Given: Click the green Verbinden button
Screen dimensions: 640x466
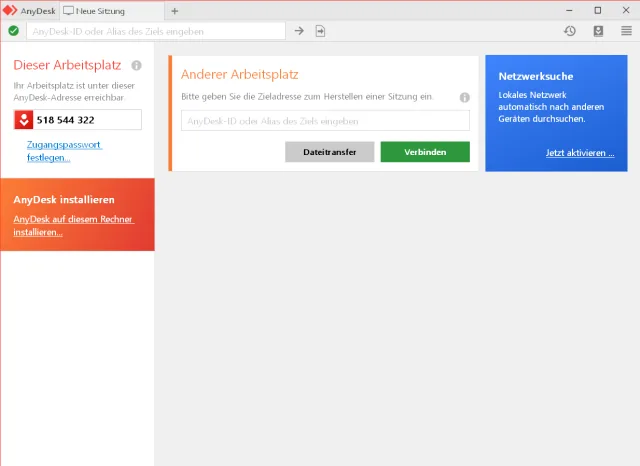Looking at the screenshot, I should tap(425, 152).
